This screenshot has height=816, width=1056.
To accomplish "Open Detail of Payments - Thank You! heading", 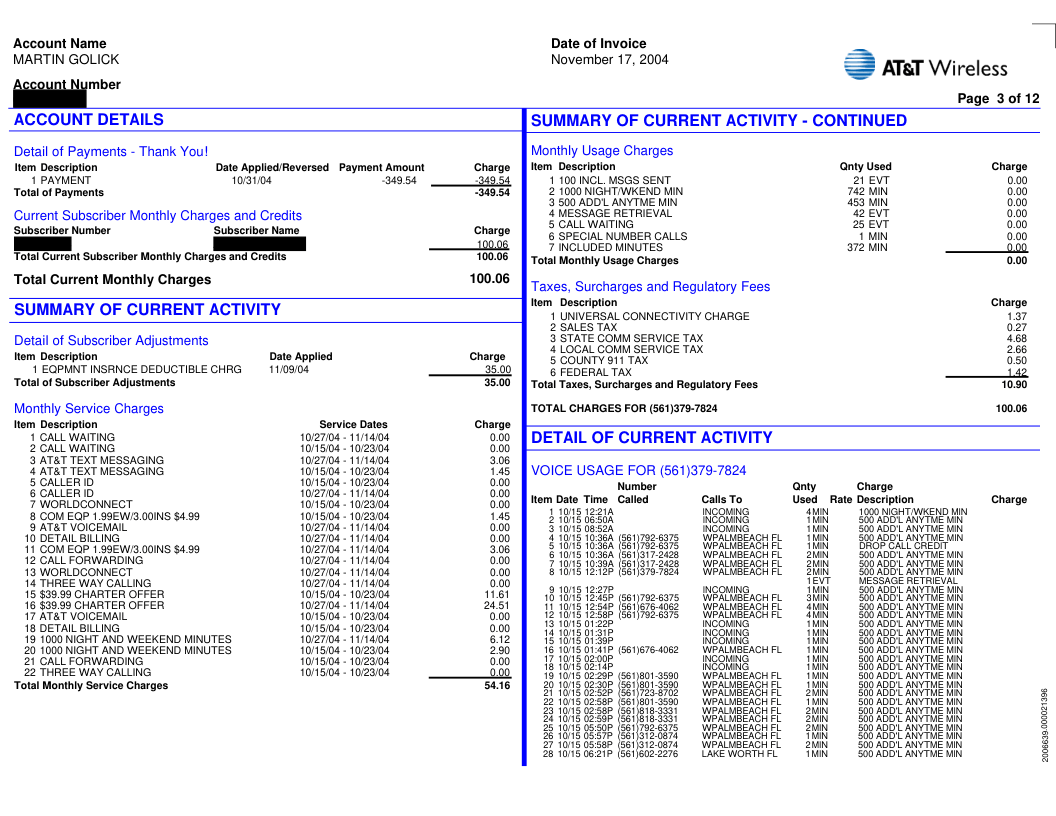I will tap(111, 152).
